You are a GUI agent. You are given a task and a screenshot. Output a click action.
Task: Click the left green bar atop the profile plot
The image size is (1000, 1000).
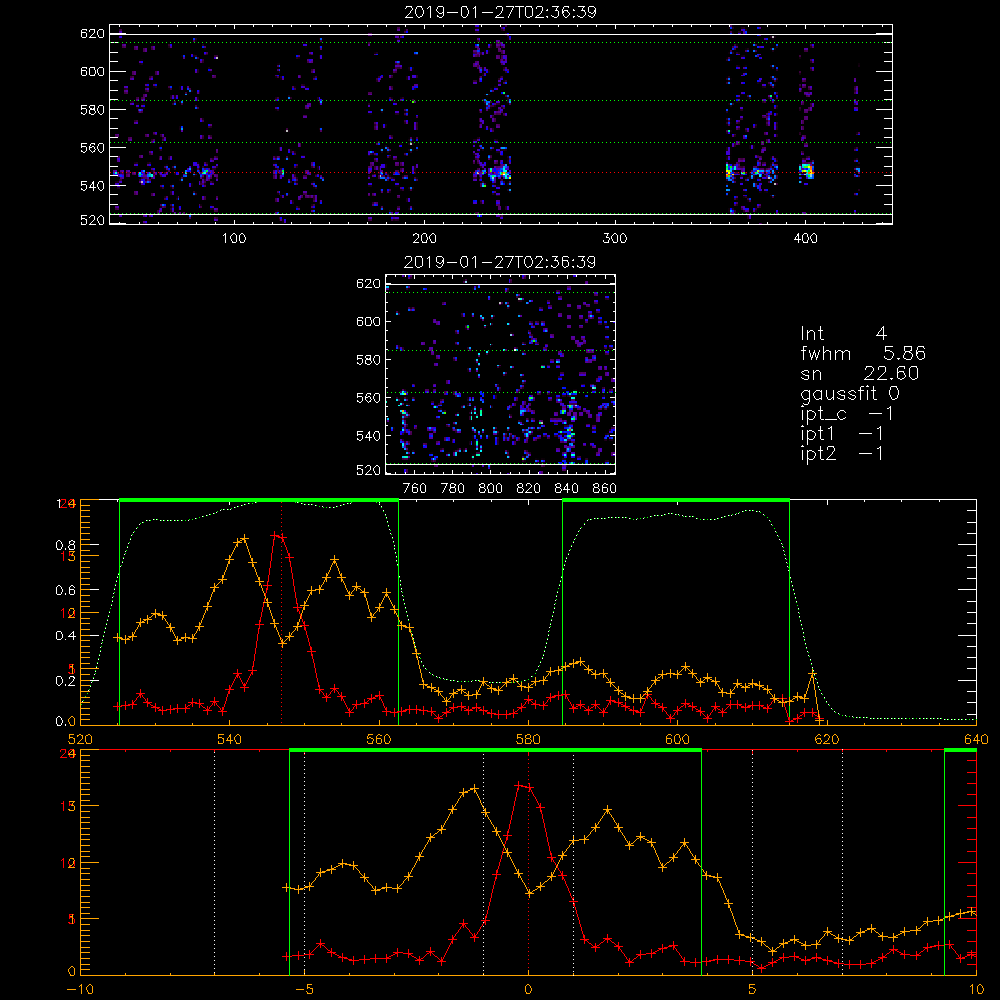(259, 500)
